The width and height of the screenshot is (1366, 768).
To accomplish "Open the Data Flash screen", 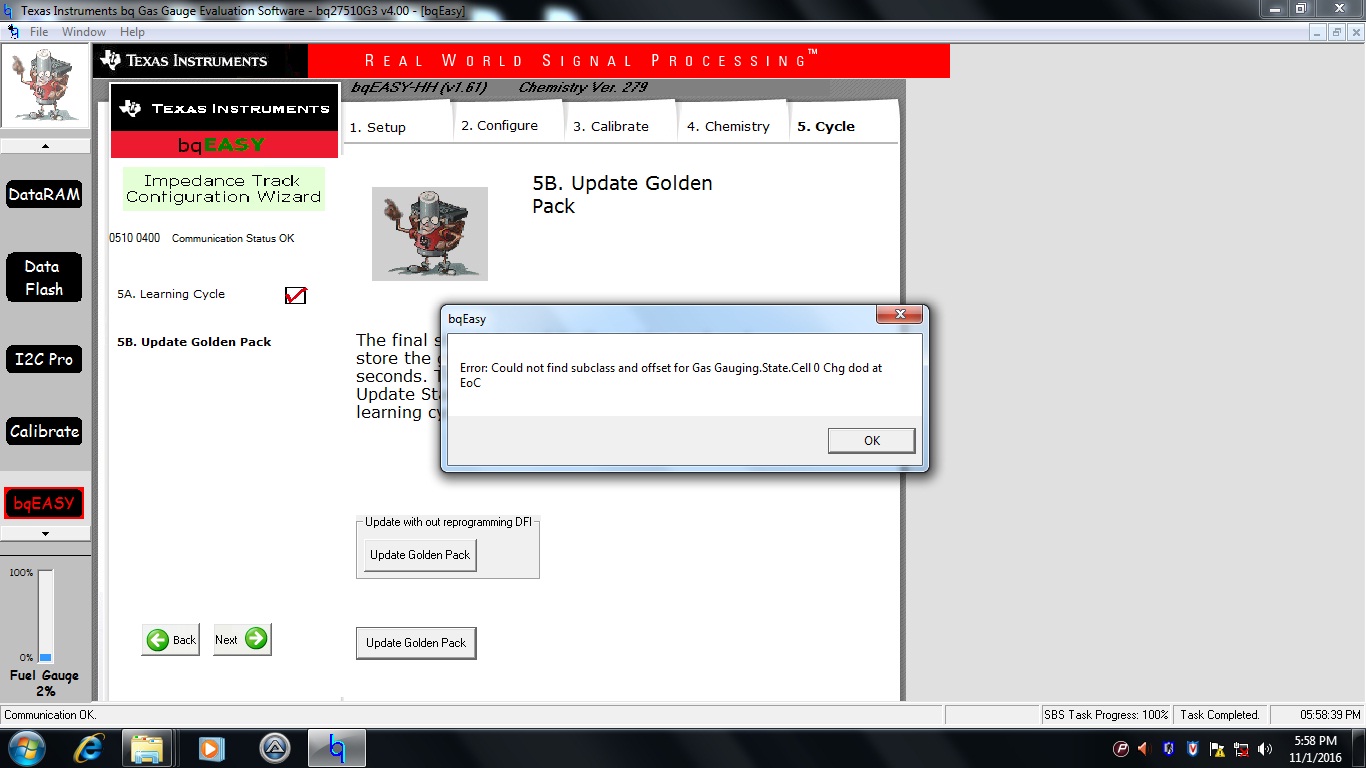I will pyautogui.click(x=45, y=278).
